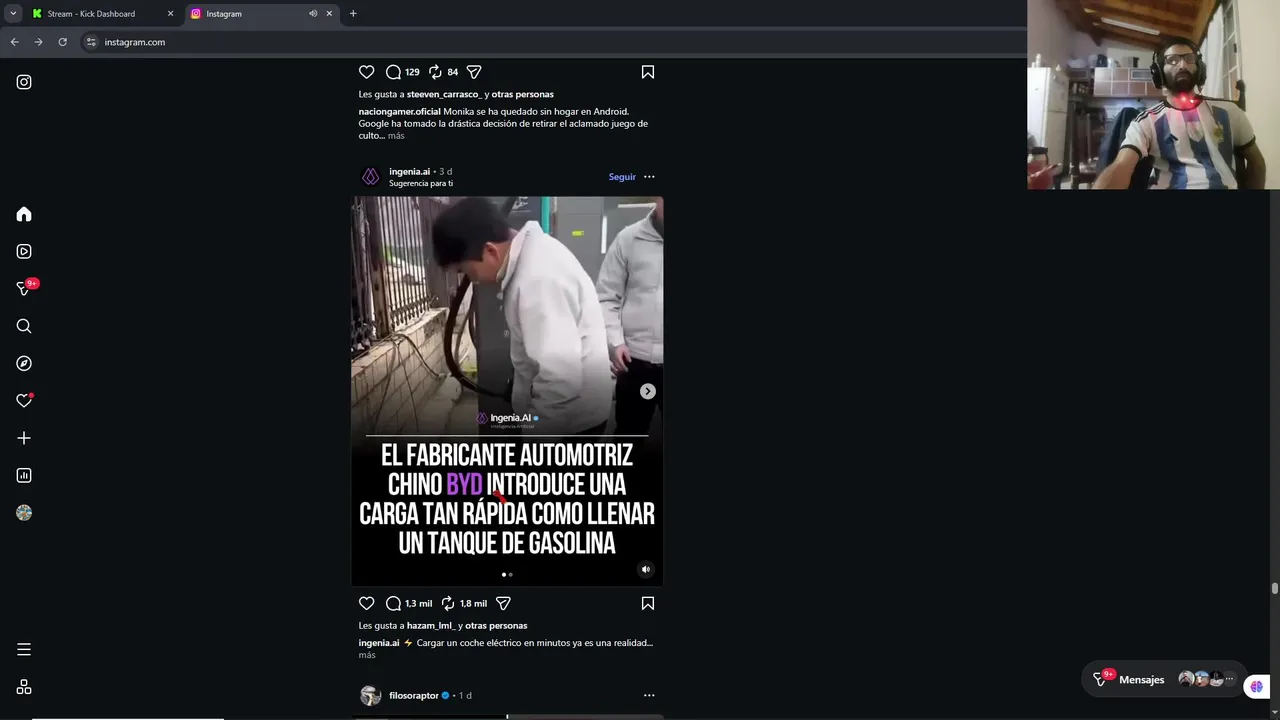
Task: Open dashboard chart icon in sidebar
Action: (x=24, y=476)
